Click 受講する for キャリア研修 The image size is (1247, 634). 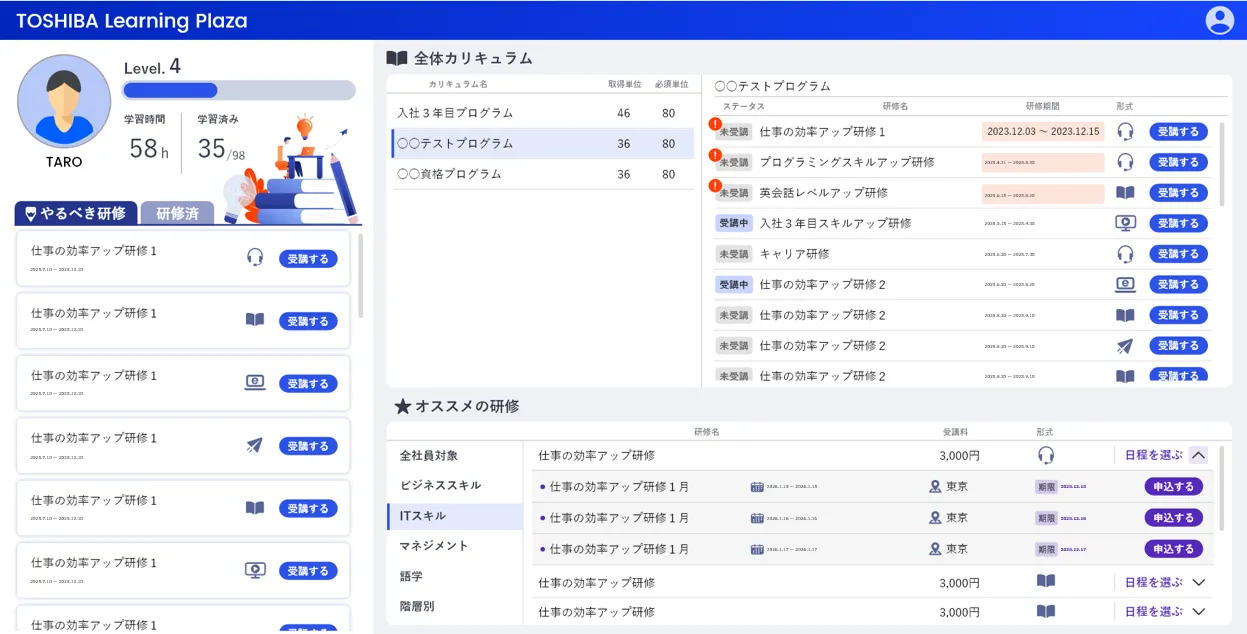click(1178, 254)
